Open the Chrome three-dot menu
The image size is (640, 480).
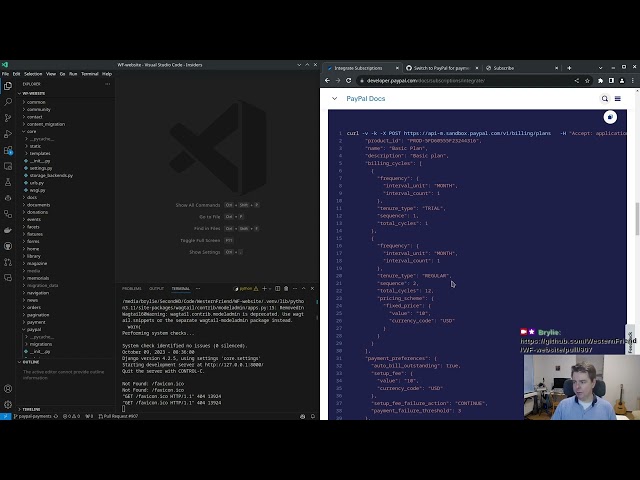tap(633, 81)
